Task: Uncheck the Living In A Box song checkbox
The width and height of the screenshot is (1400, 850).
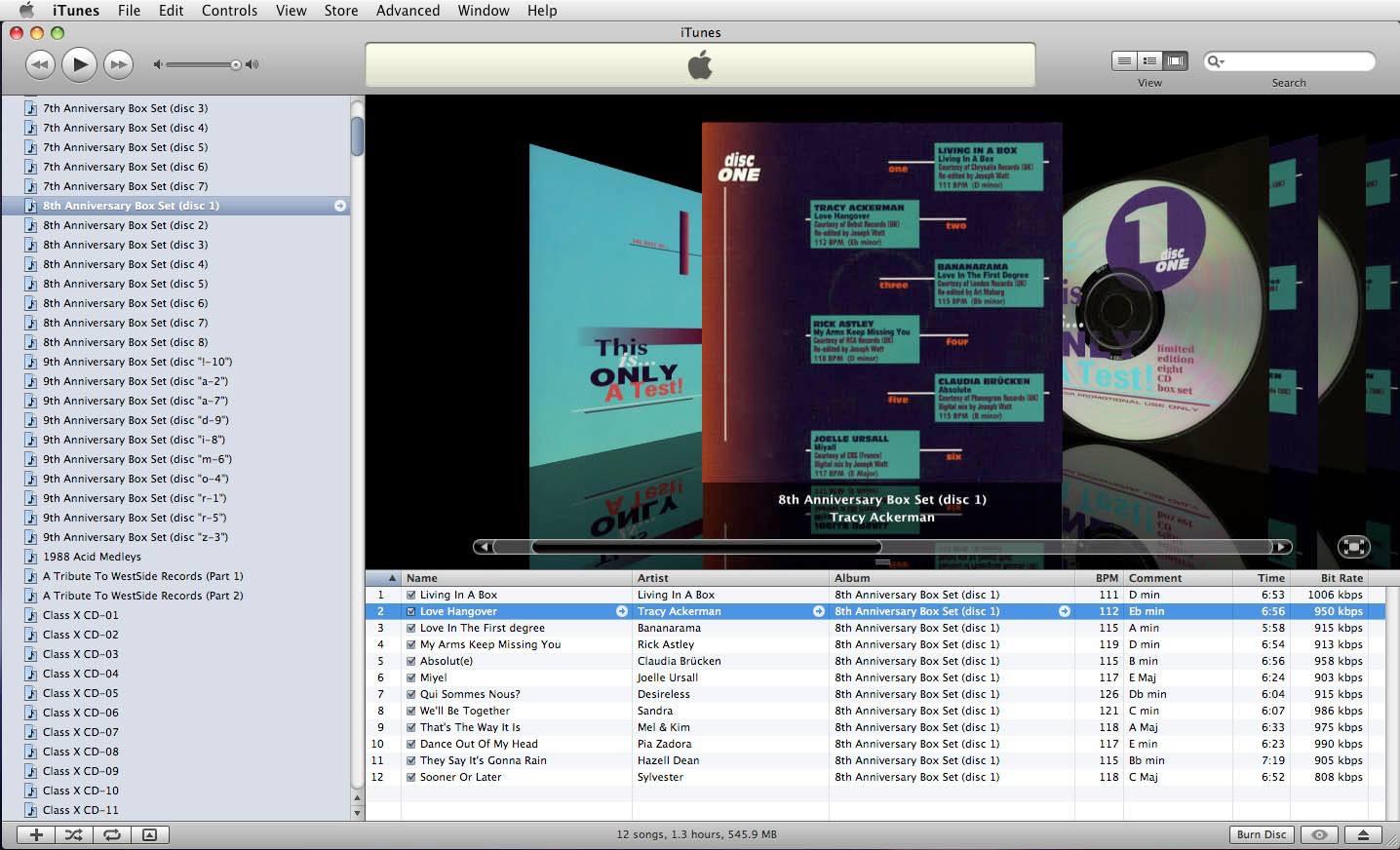Action: pos(411,595)
